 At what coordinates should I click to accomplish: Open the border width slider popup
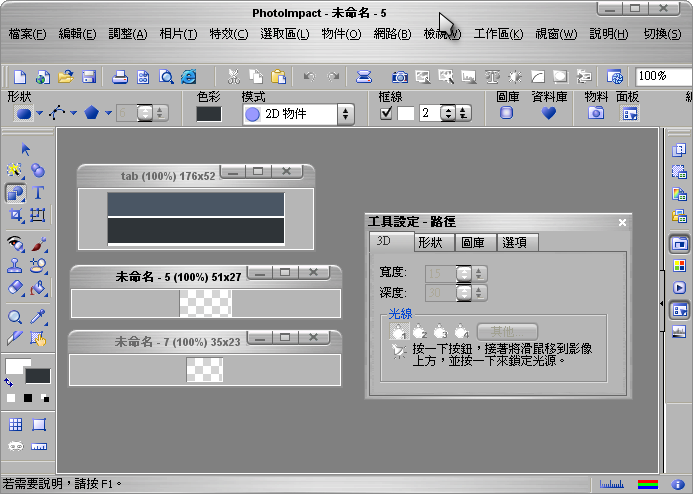[x=463, y=114]
